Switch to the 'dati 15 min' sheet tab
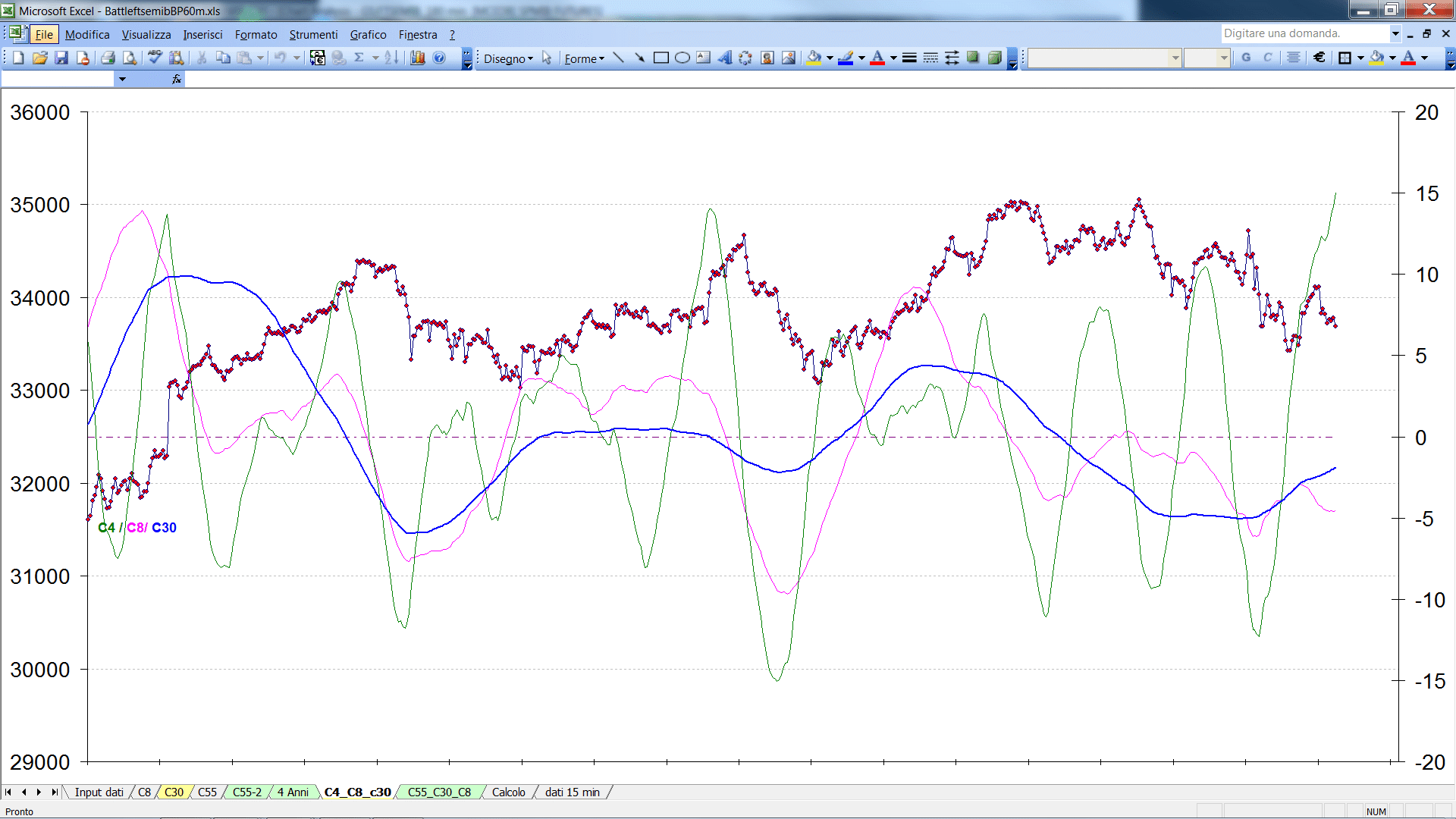Viewport: 1456px width, 819px height. [572, 792]
